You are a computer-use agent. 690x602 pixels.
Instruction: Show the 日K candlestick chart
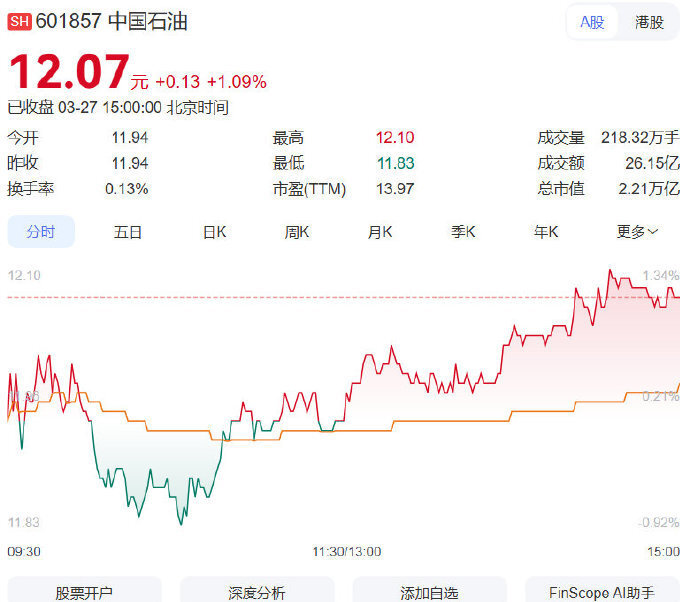click(214, 232)
